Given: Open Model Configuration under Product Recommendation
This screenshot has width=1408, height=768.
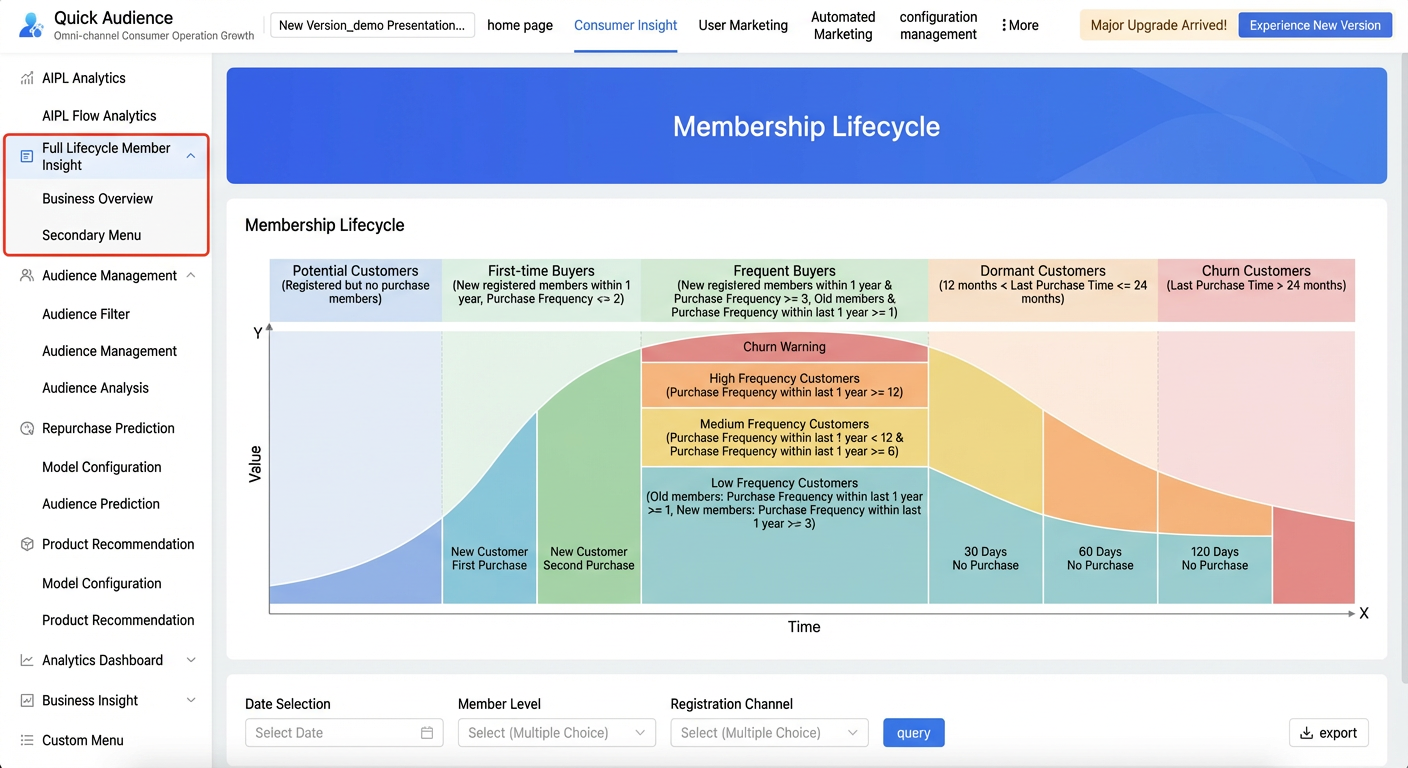Looking at the screenshot, I should click(x=102, y=583).
